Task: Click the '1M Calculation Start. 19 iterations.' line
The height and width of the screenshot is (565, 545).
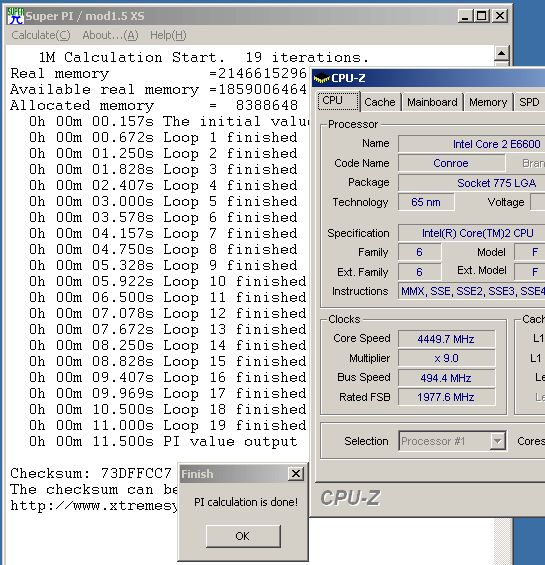Action: (204, 57)
